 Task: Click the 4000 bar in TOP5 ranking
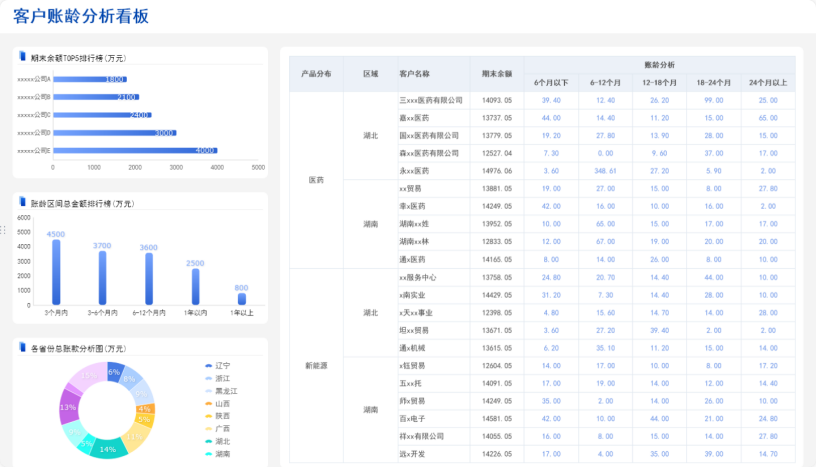[x=135, y=150]
